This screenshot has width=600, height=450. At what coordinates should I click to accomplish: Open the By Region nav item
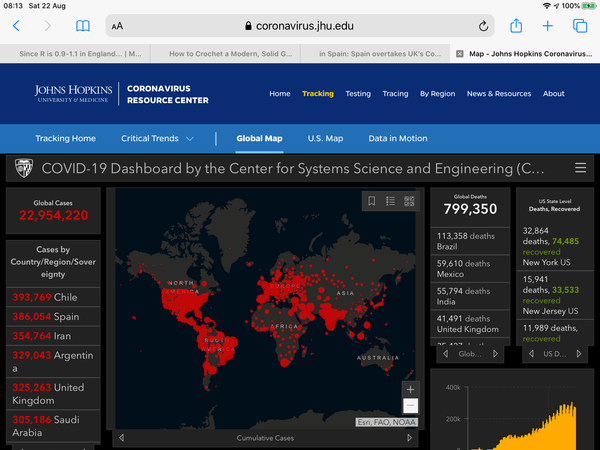point(437,94)
